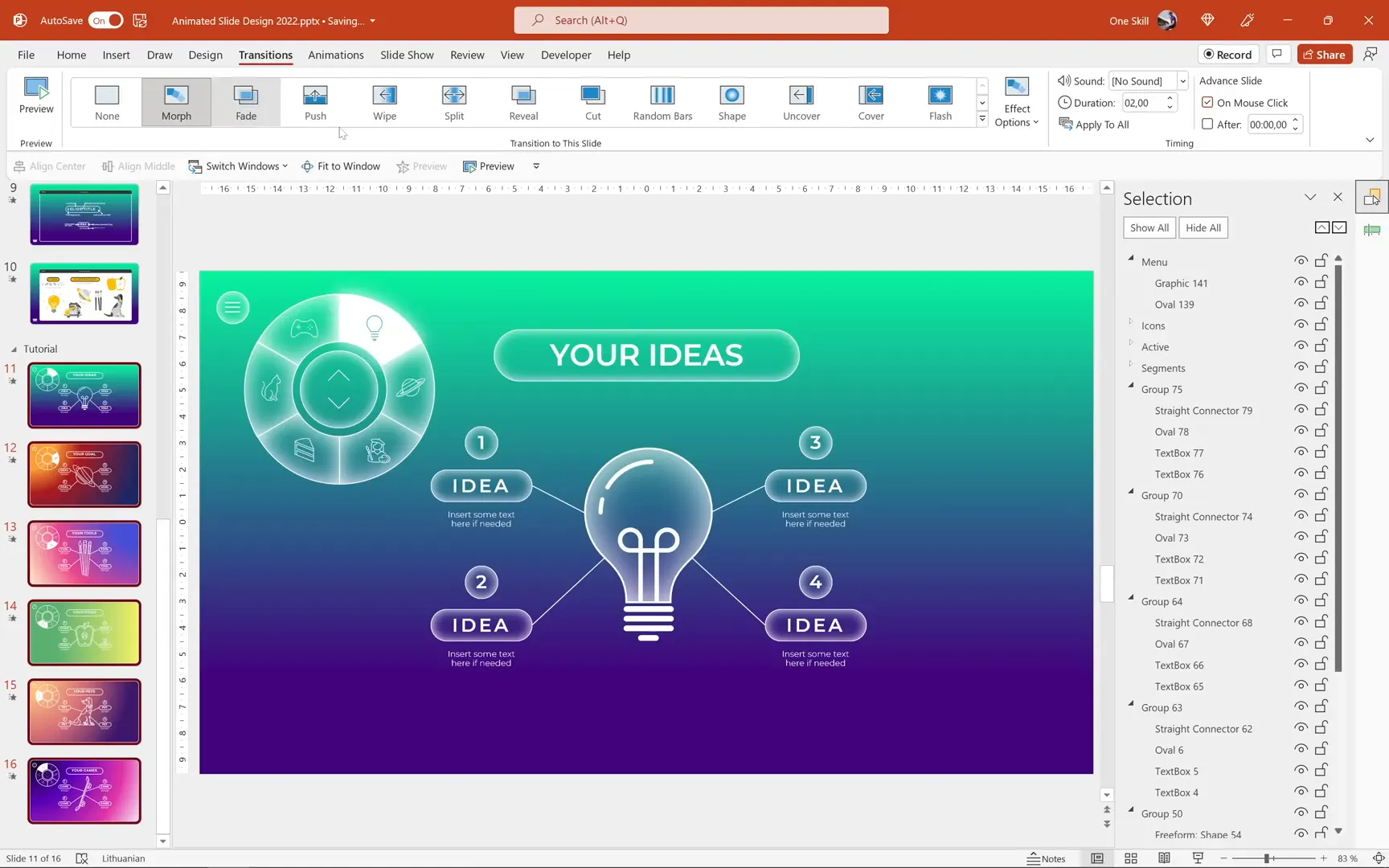Open the Sound dropdown
Image resolution: width=1389 pixels, height=868 pixels.
pyautogui.click(x=1182, y=80)
